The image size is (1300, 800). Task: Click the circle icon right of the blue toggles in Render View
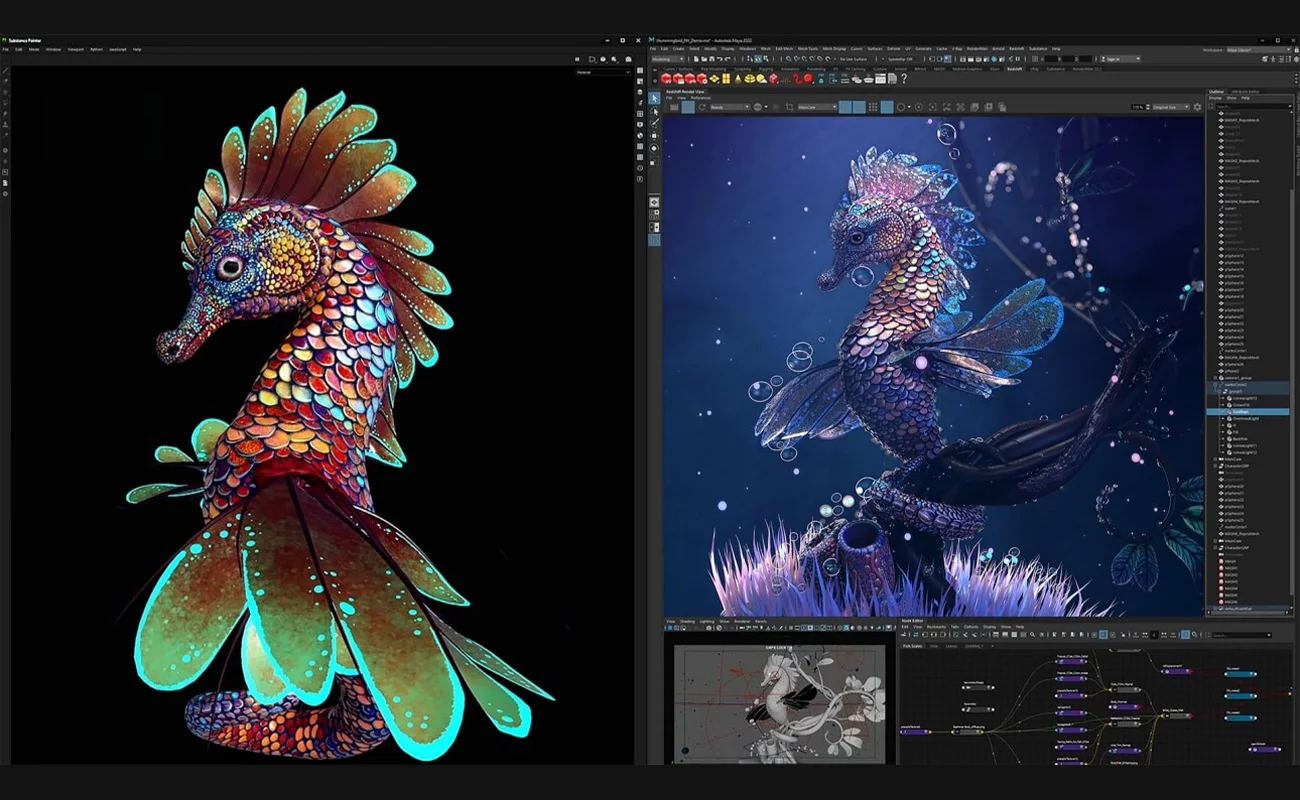tap(901, 107)
